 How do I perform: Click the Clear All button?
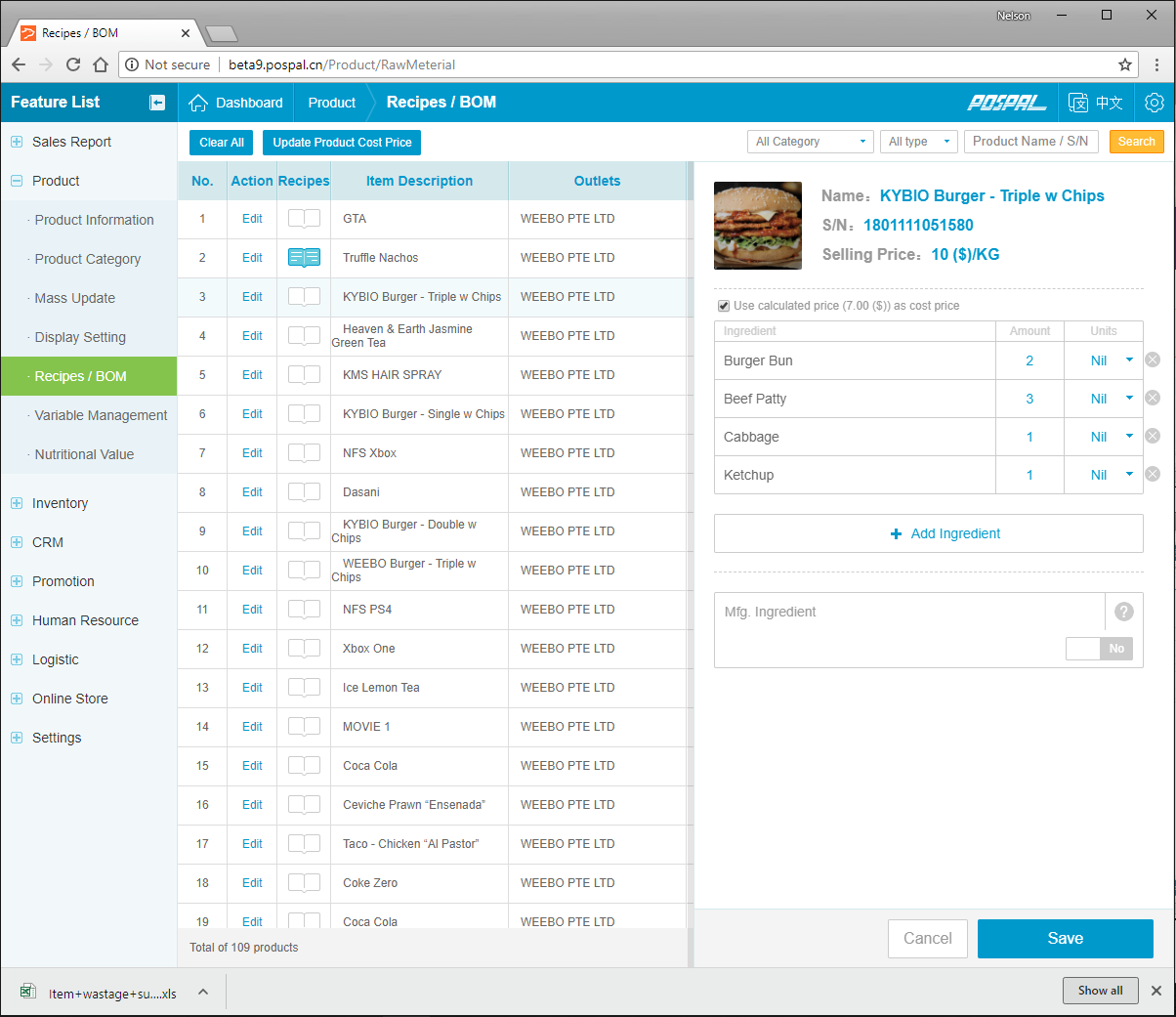222,143
